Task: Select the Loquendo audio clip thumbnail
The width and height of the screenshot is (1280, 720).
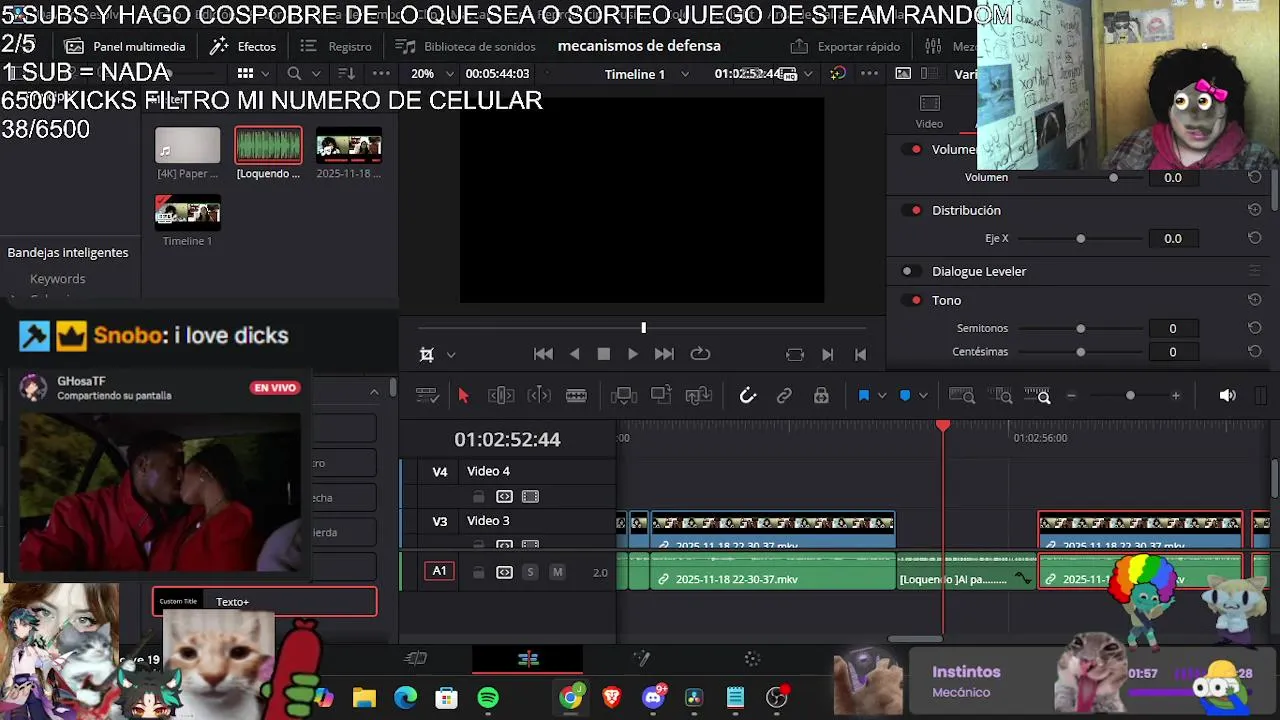Action: point(268,146)
